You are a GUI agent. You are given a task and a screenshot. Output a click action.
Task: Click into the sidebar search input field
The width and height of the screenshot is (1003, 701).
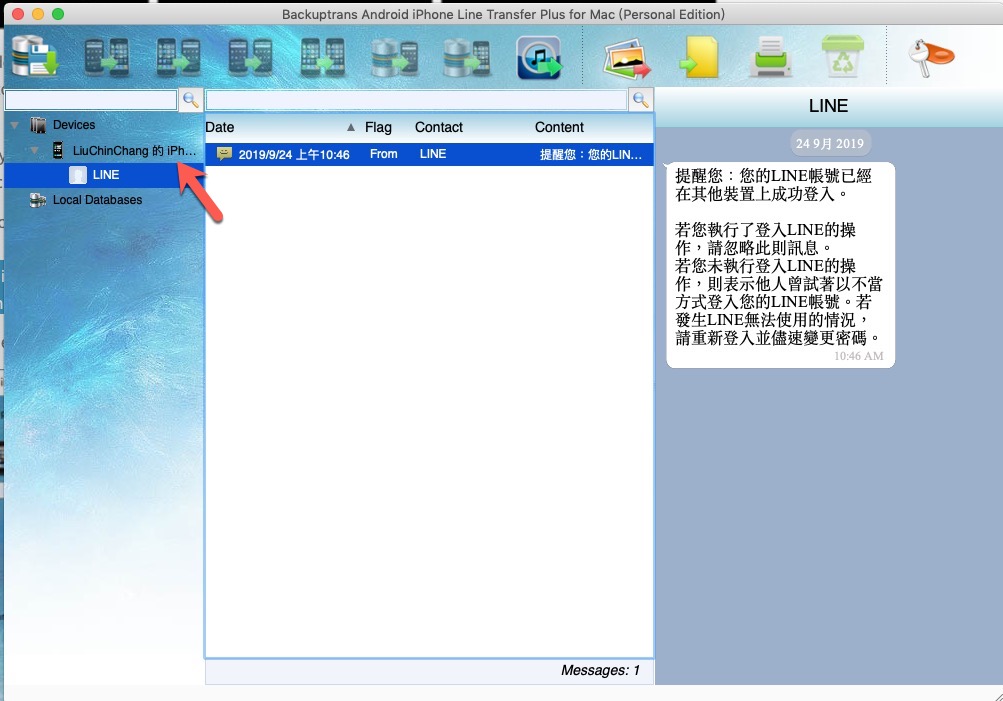[x=91, y=100]
